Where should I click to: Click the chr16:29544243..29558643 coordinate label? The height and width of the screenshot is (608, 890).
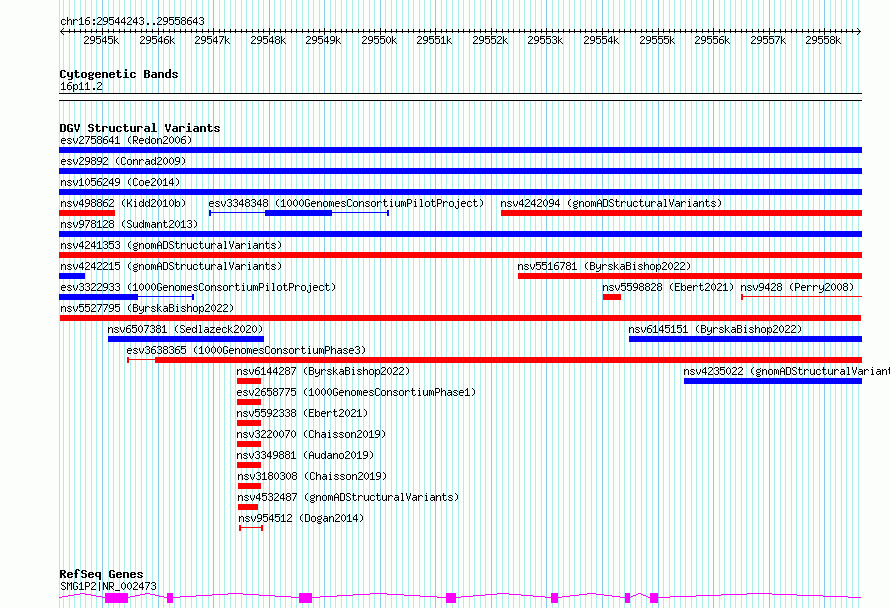pos(132,21)
